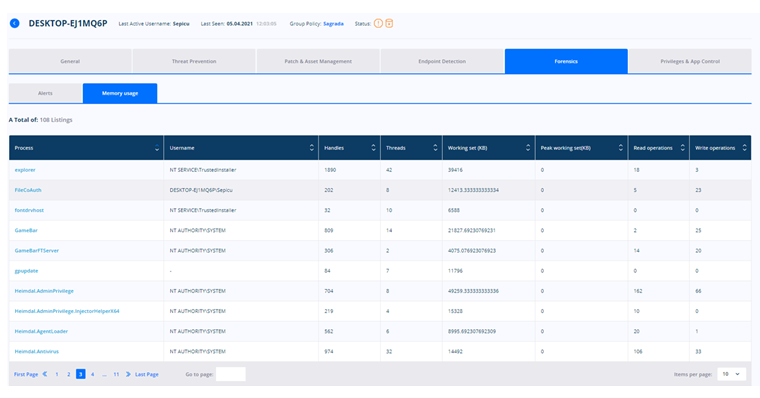The image size is (760, 398).
Task: Sort table by Read operations
Action: [682, 148]
